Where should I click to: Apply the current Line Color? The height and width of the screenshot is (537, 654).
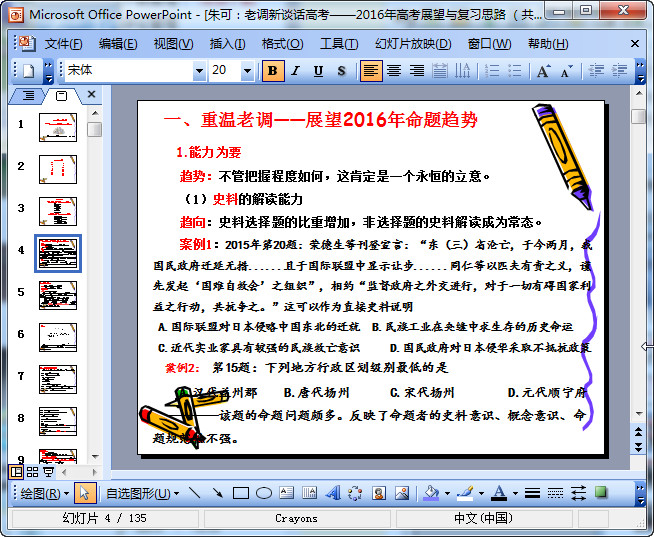[x=465, y=494]
